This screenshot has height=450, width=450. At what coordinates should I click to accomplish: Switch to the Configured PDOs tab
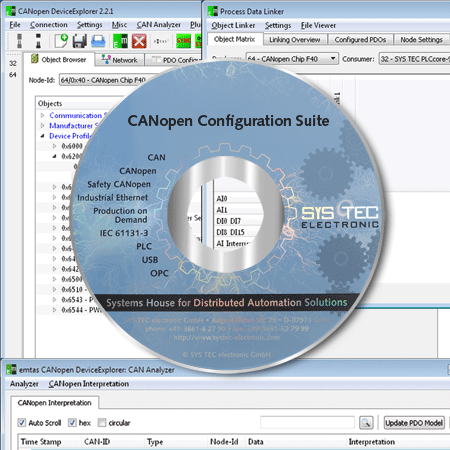360,40
